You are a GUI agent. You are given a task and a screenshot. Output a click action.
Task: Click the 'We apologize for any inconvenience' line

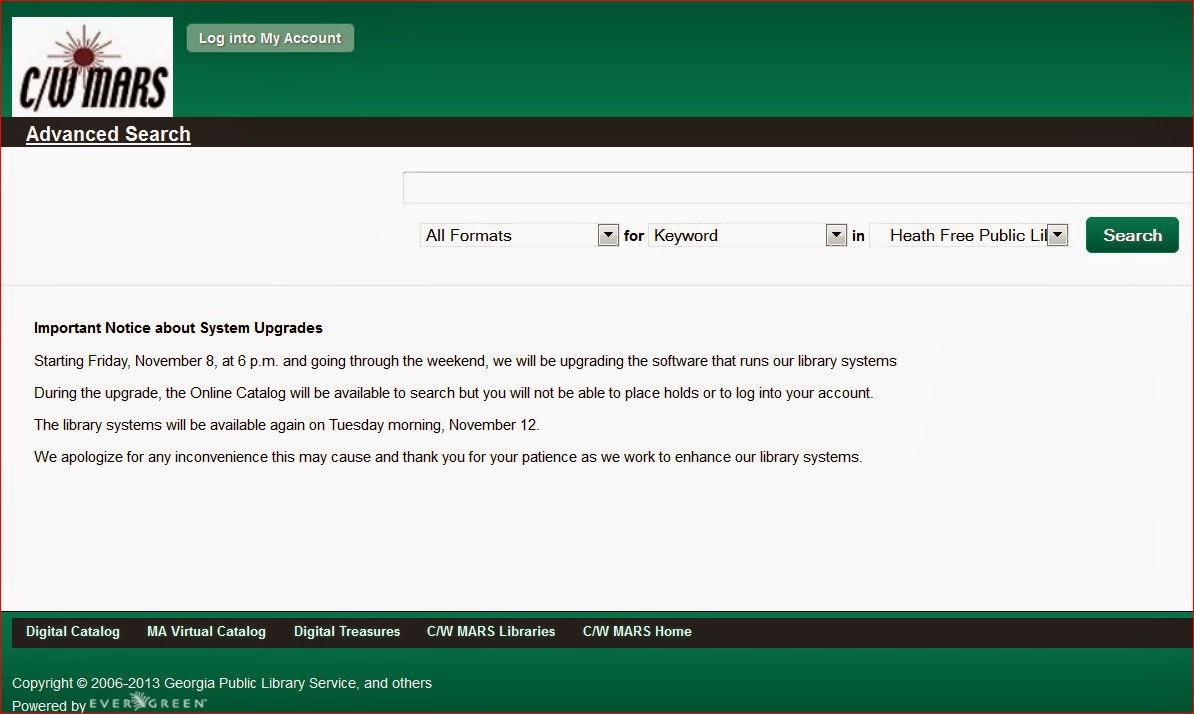coord(448,457)
